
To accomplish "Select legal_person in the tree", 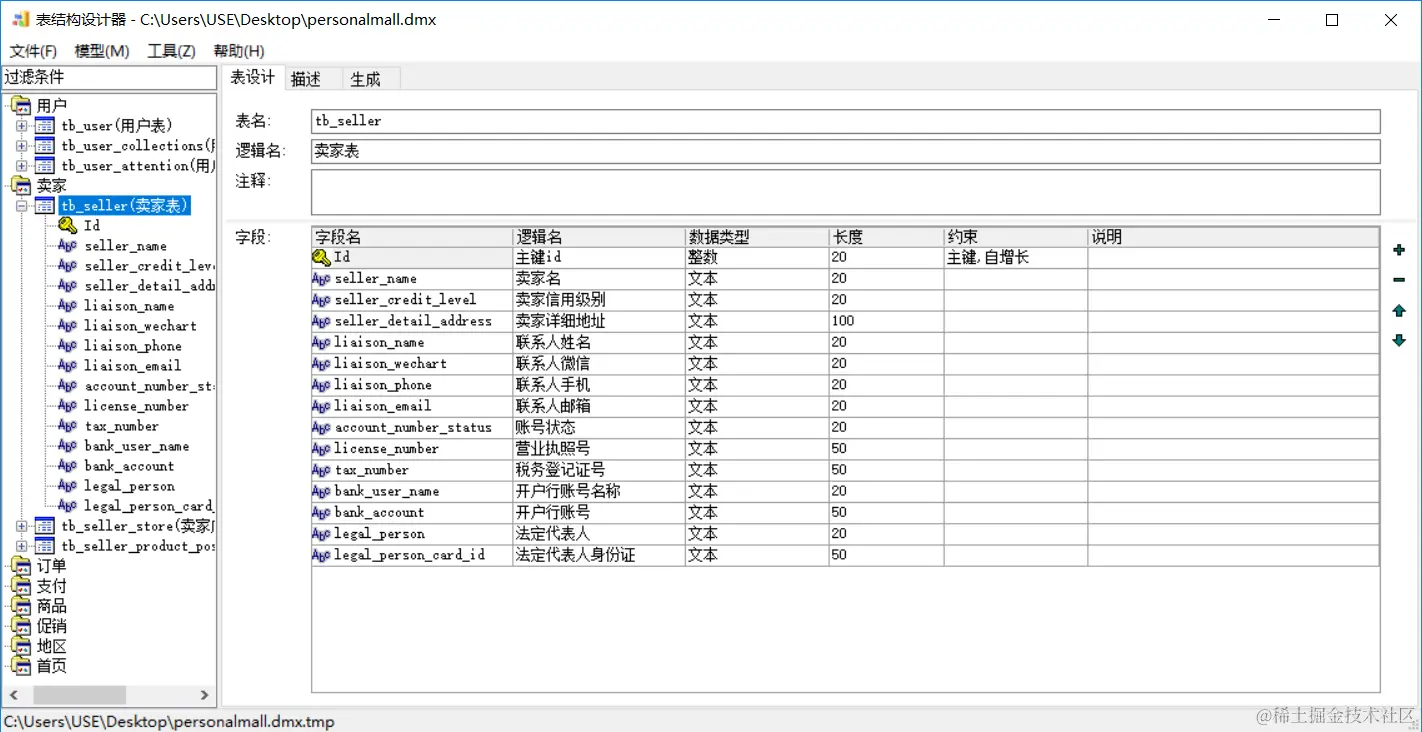I will [129, 486].
